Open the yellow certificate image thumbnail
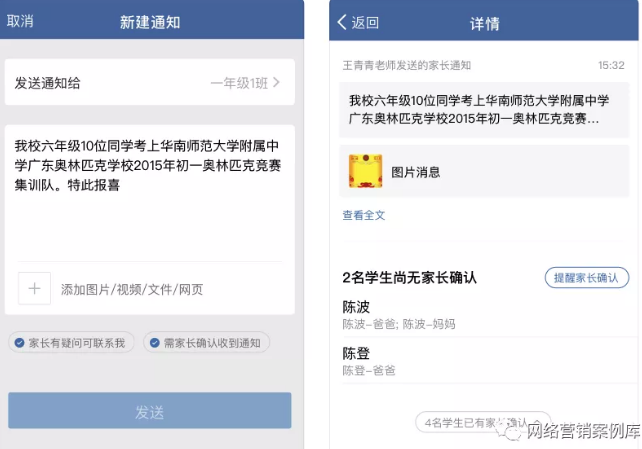The height and width of the screenshot is (449, 642). pos(365,171)
